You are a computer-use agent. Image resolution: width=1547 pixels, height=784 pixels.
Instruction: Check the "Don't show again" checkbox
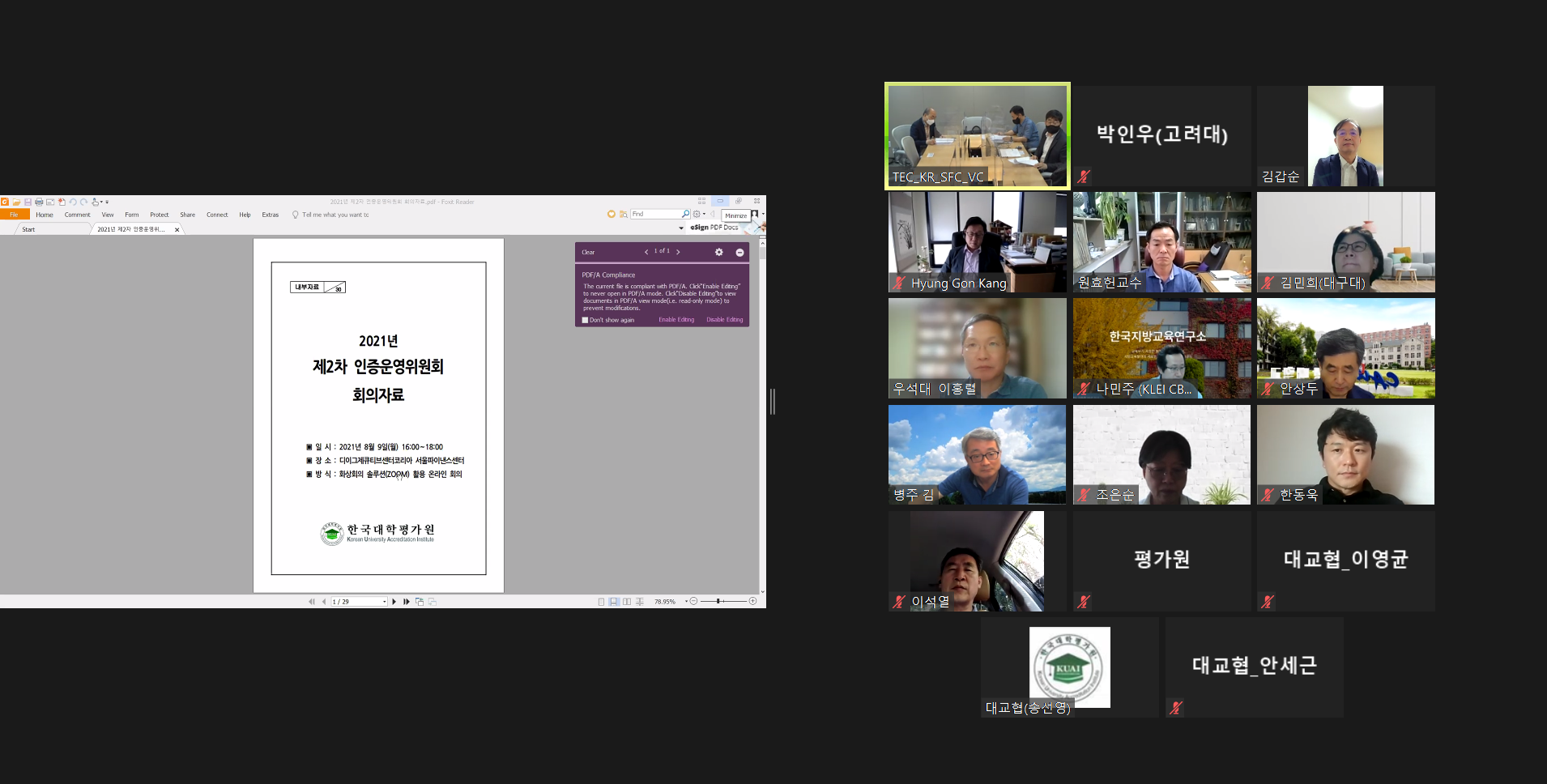click(585, 320)
